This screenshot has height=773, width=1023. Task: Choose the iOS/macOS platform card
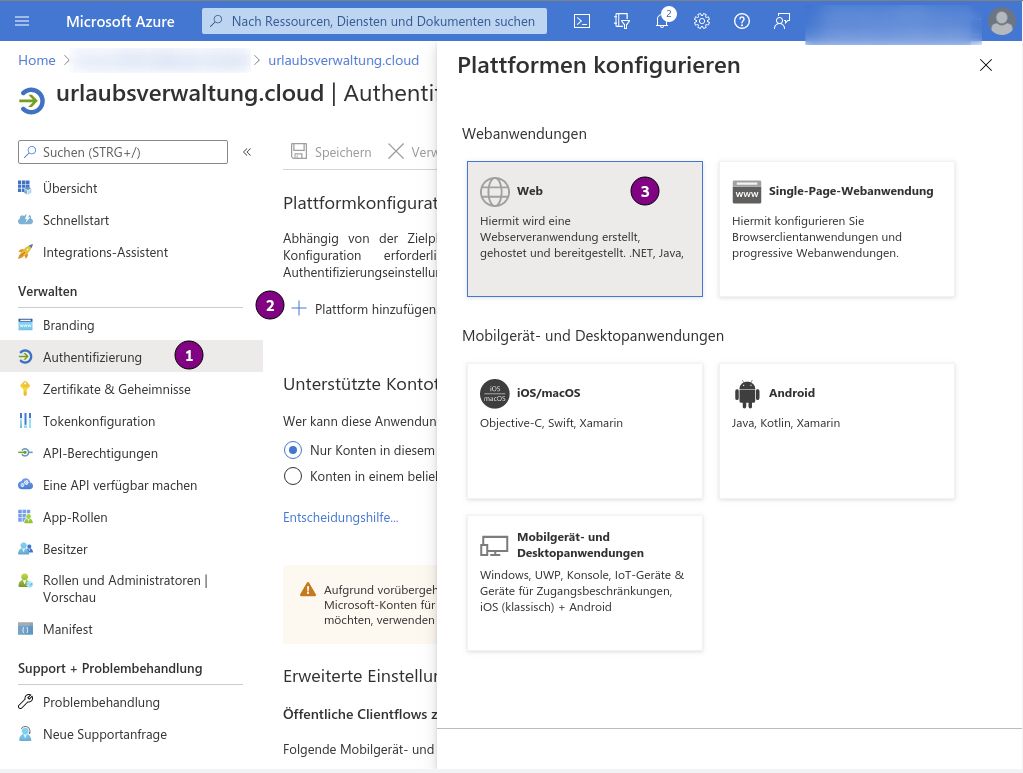(585, 431)
